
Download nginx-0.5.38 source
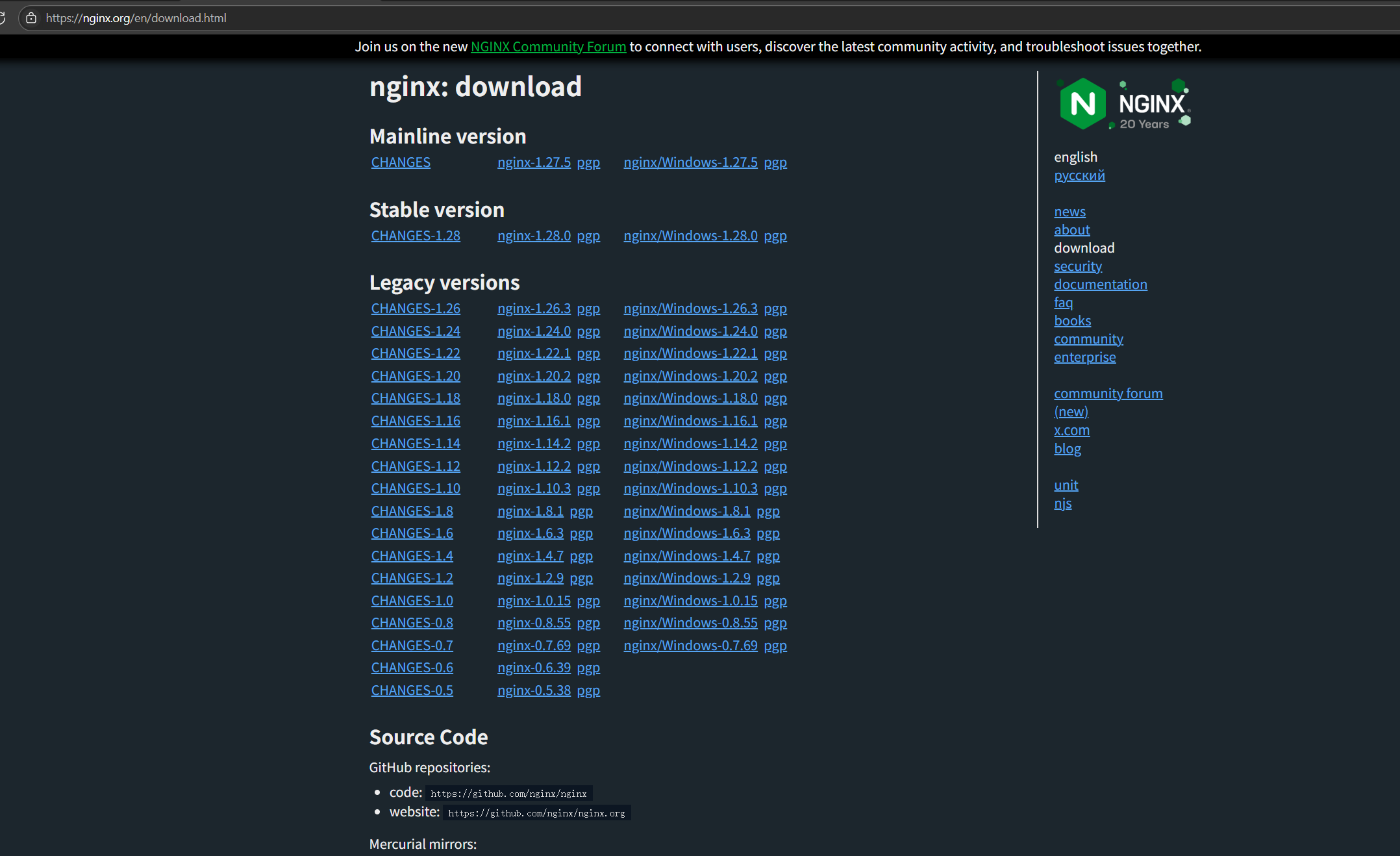[534, 690]
